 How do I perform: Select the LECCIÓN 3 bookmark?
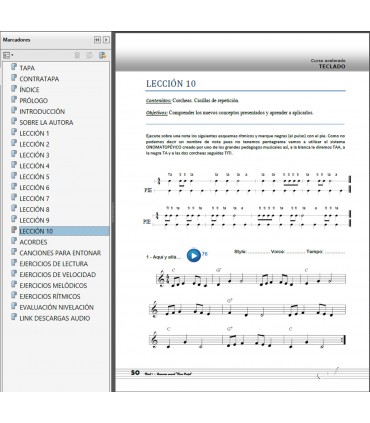pos(34,155)
